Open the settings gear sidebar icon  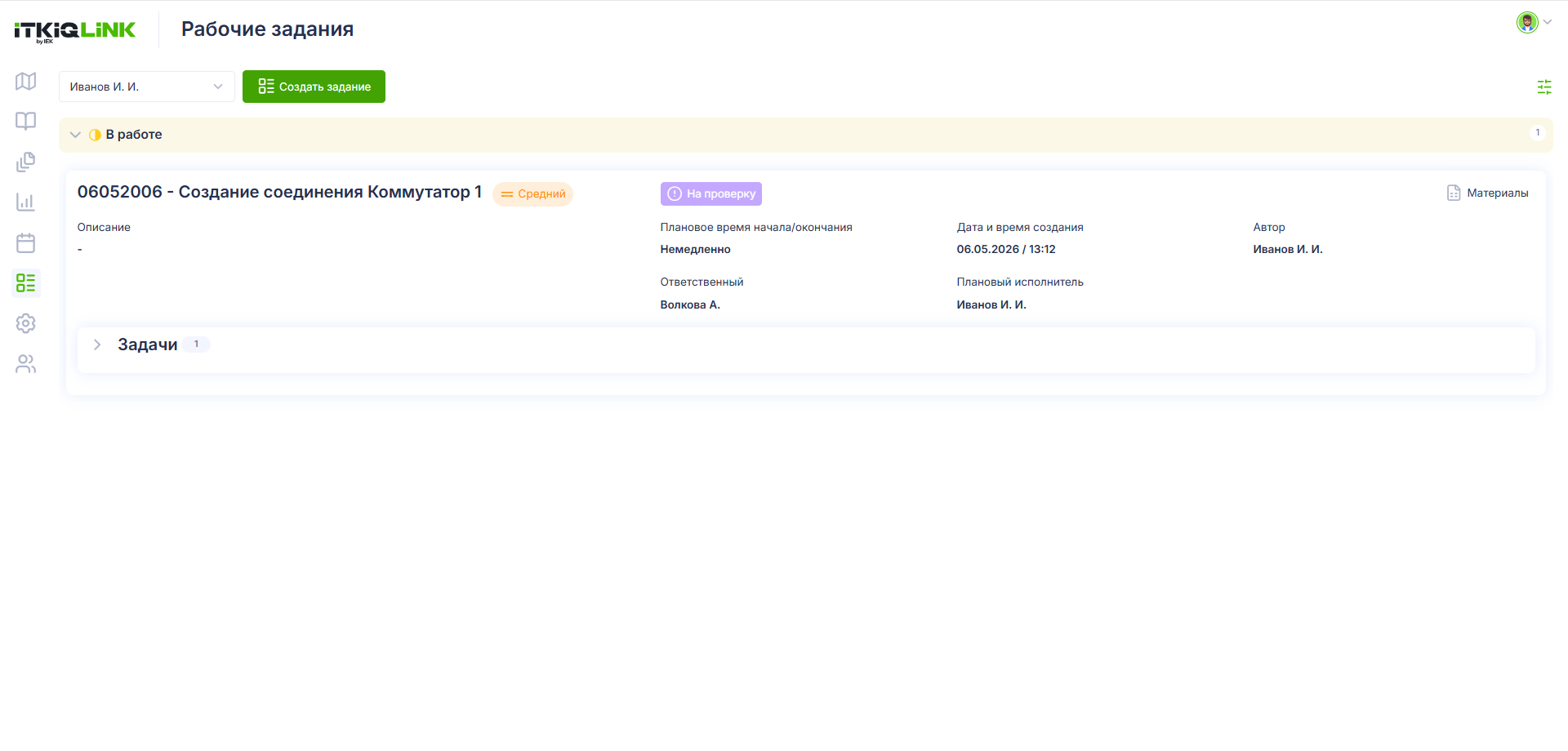click(x=26, y=323)
